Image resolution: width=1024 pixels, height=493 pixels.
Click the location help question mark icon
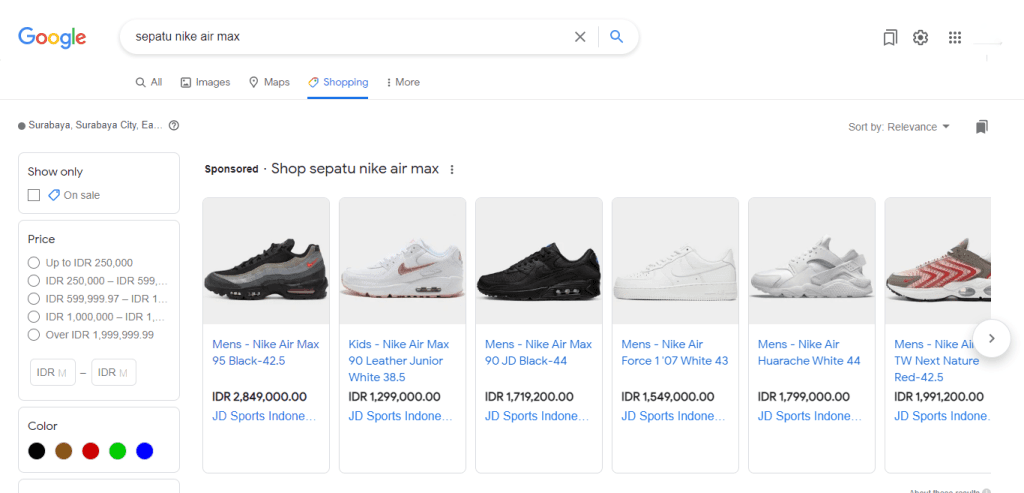click(174, 126)
